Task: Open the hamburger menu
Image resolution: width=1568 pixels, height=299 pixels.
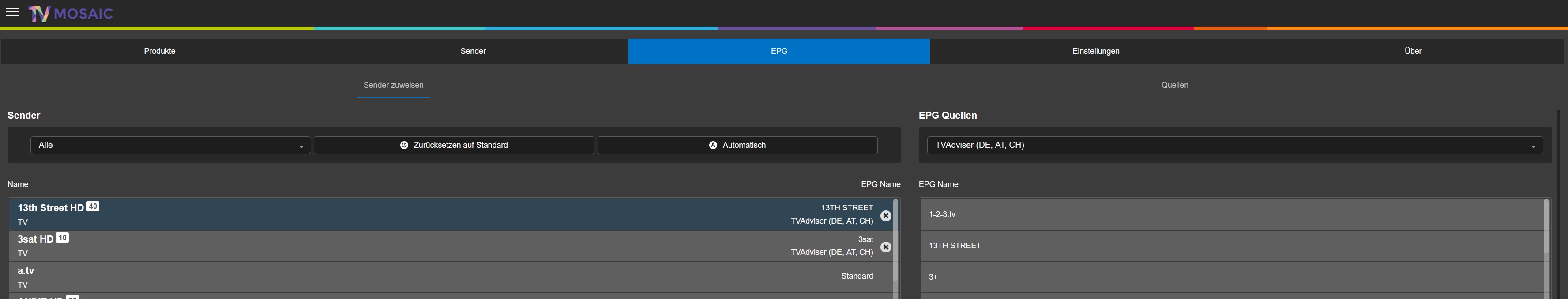Action: [x=12, y=12]
